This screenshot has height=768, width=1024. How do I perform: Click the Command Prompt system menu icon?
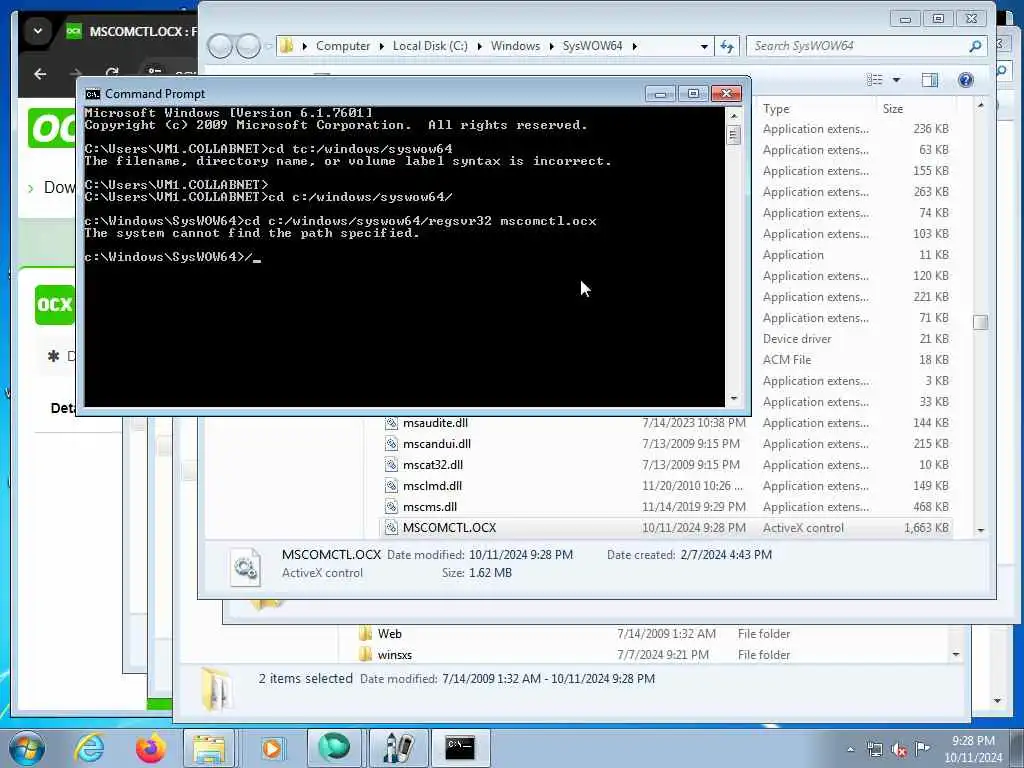pos(93,94)
